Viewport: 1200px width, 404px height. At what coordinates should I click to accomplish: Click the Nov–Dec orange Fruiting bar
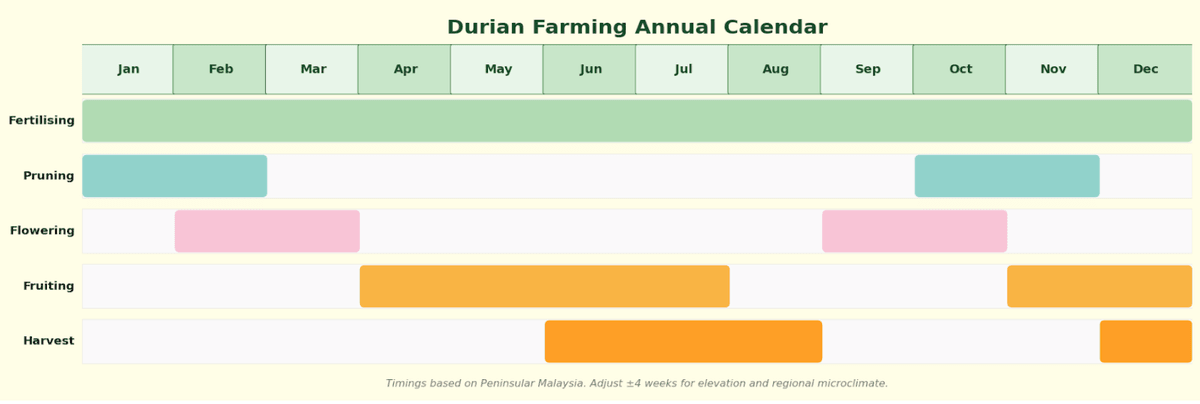1099,286
